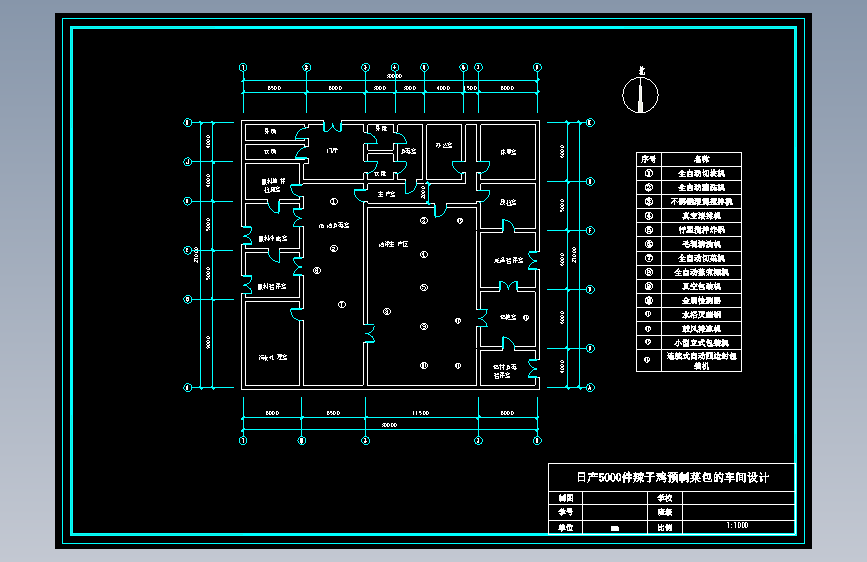This screenshot has height=562, width=867.
Task: Click the 学号 cell in title block
Action: 566,512
